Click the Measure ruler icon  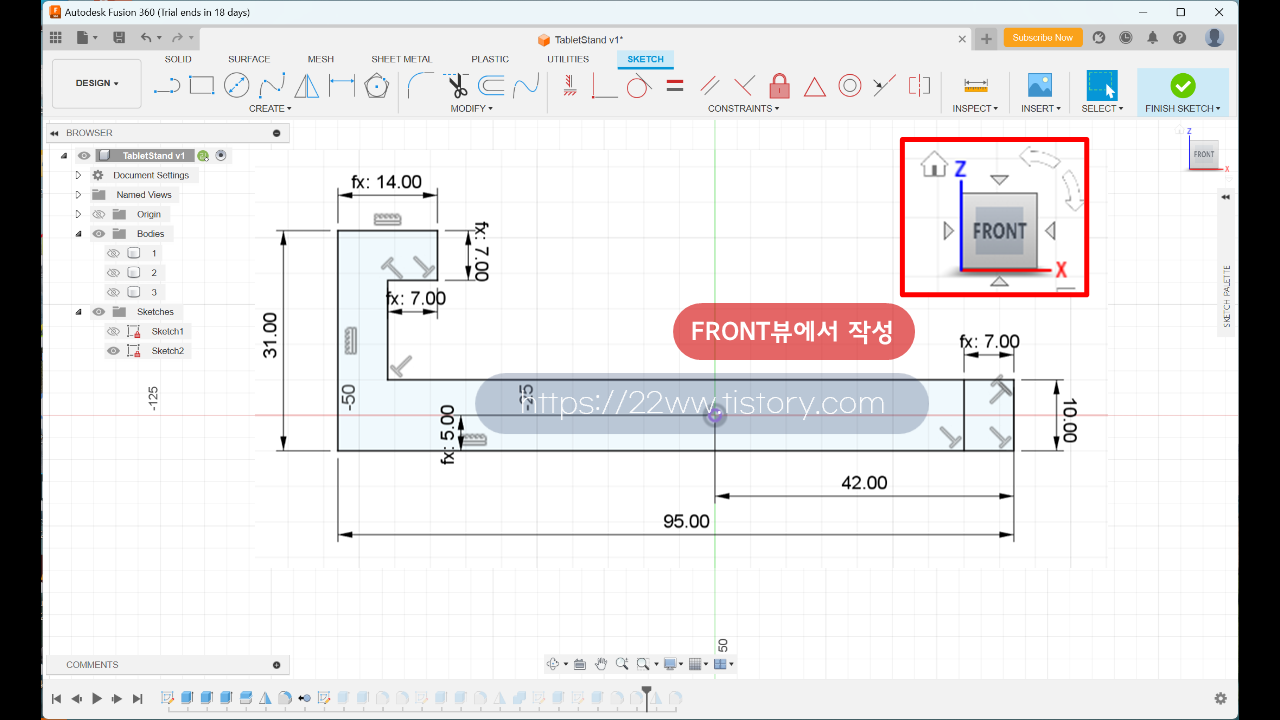(976, 86)
